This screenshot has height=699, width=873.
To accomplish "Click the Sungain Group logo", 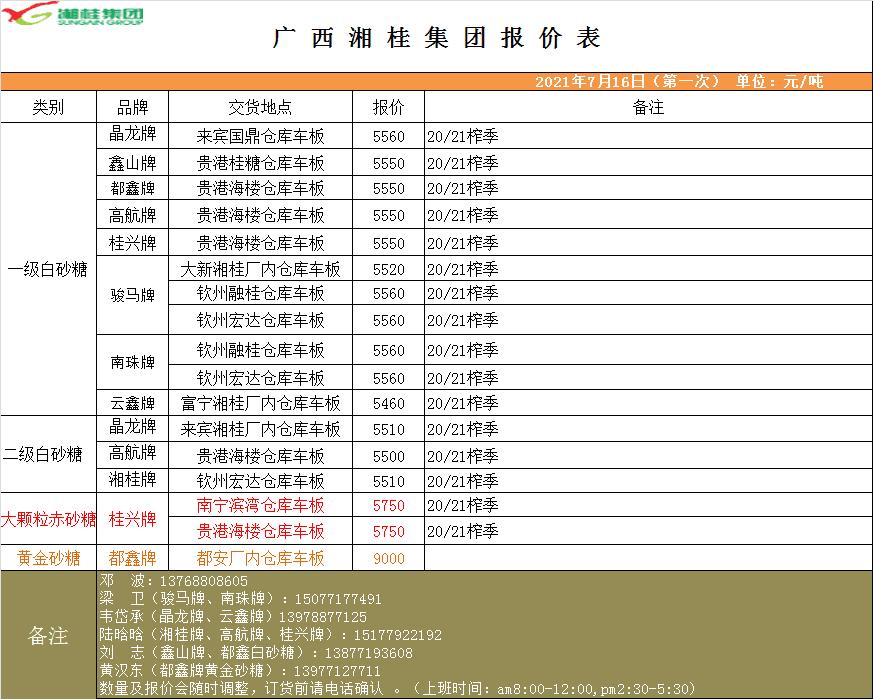I will tap(73, 16).
